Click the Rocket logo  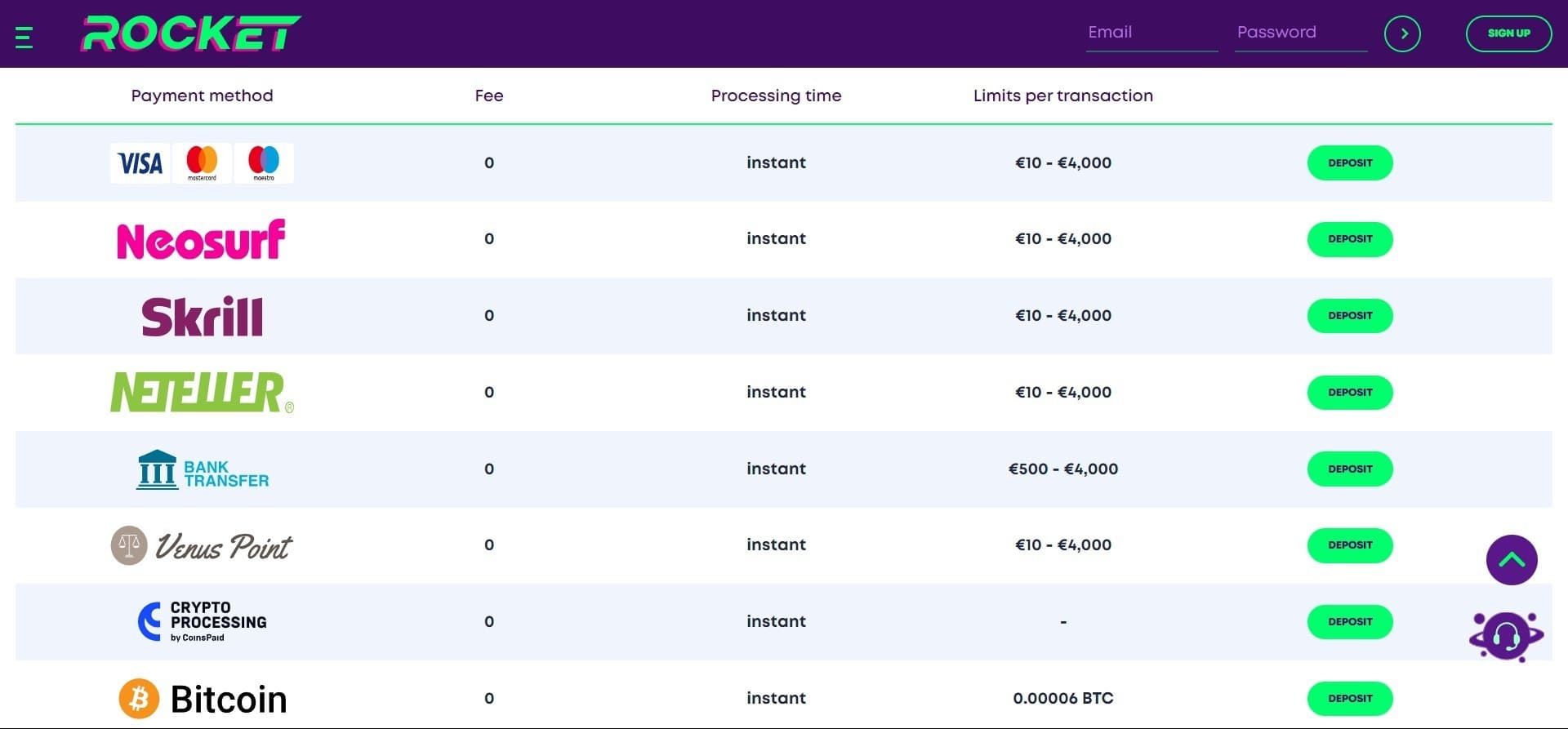click(x=191, y=34)
